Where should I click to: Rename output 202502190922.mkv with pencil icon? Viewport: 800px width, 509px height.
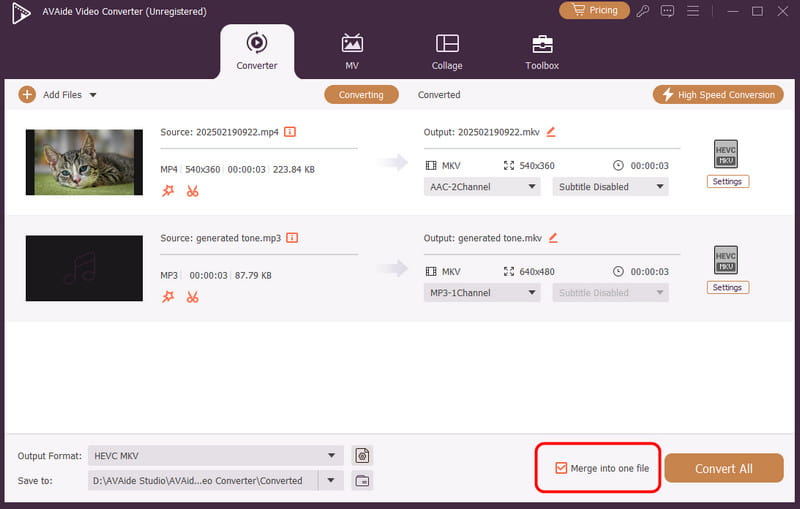point(551,131)
